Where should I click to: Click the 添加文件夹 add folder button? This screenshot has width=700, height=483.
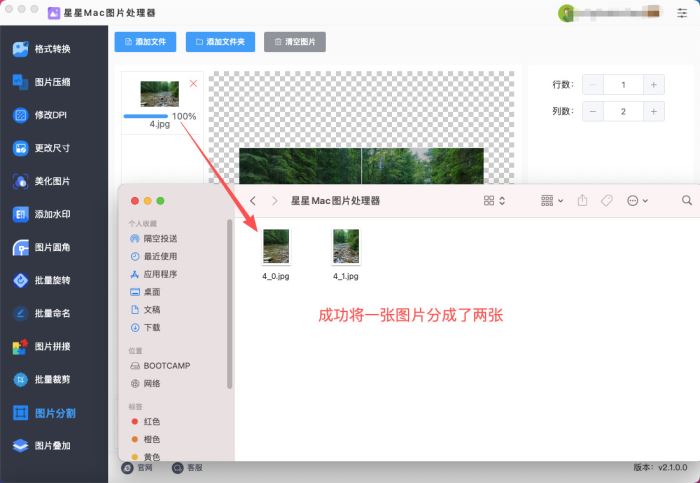tap(220, 42)
